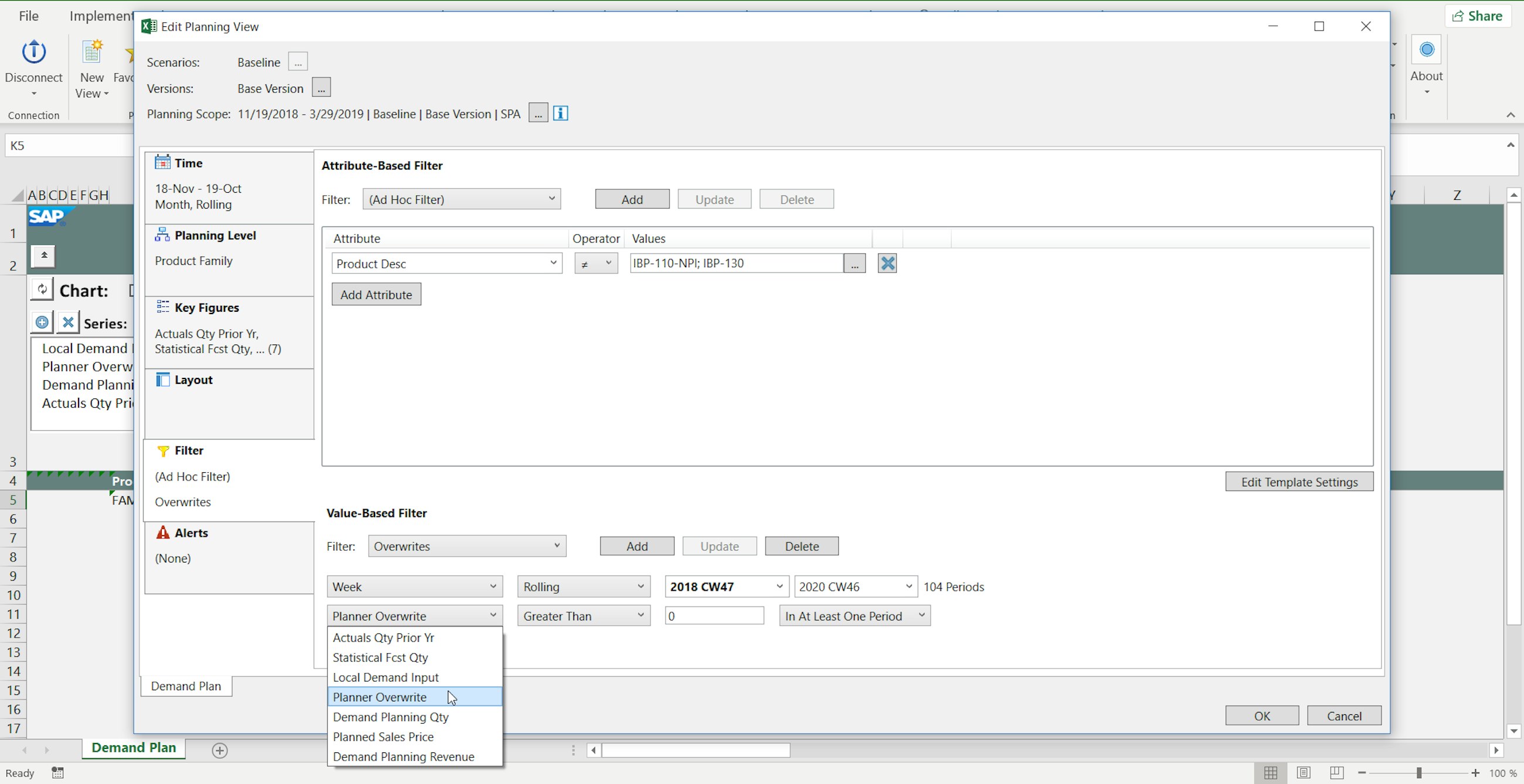Click the chart refresh icon

point(42,289)
